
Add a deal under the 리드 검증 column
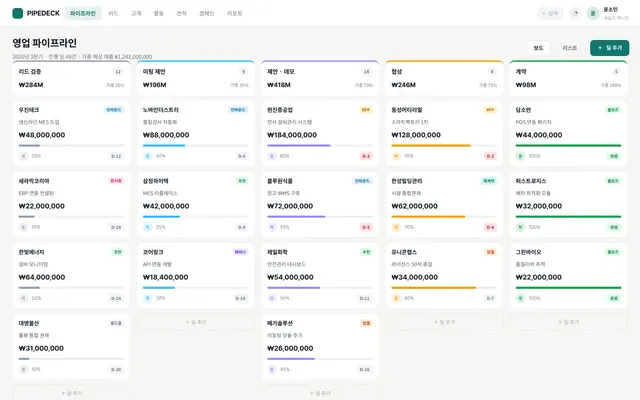(x=71, y=393)
